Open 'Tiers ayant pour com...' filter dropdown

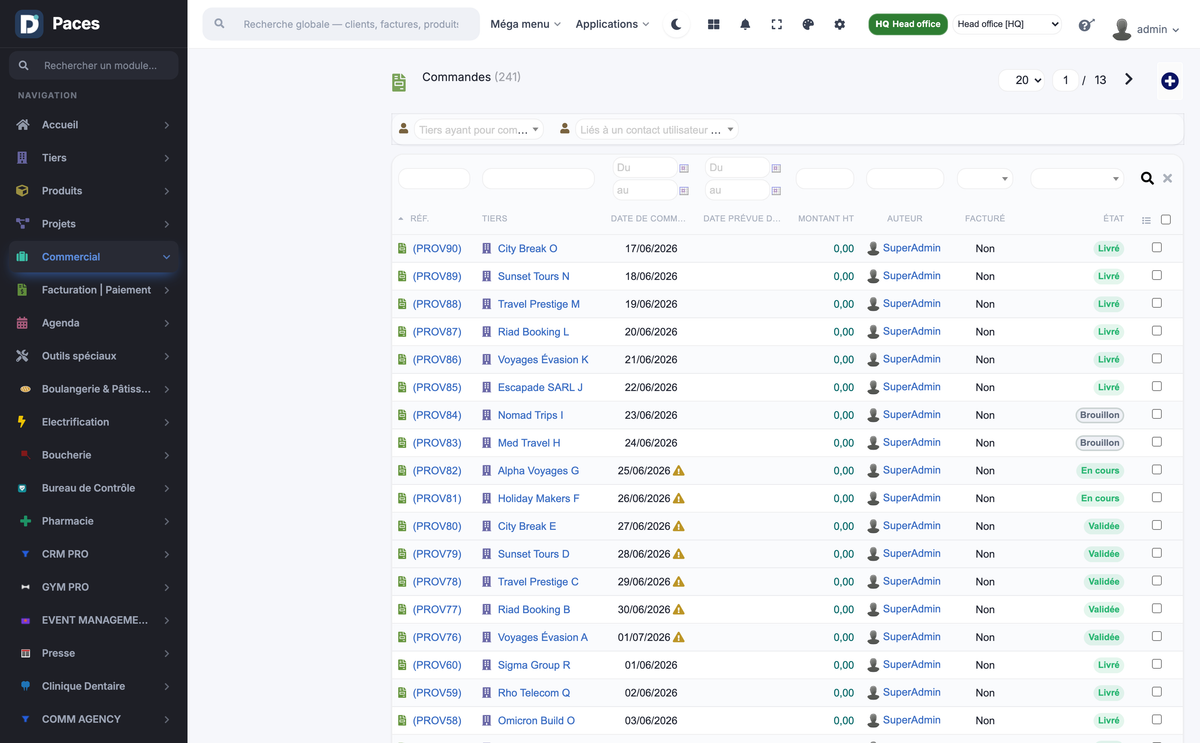pos(479,129)
